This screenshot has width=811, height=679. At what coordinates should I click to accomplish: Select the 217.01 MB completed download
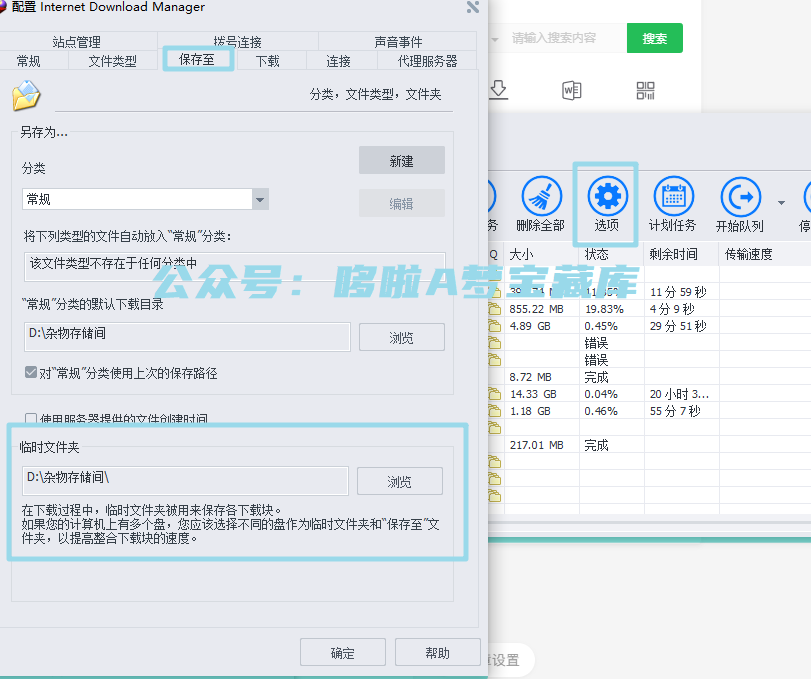point(650,445)
